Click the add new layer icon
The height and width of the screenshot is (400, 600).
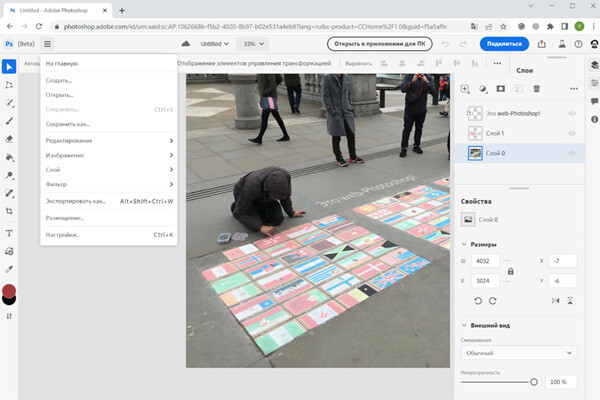click(x=465, y=89)
